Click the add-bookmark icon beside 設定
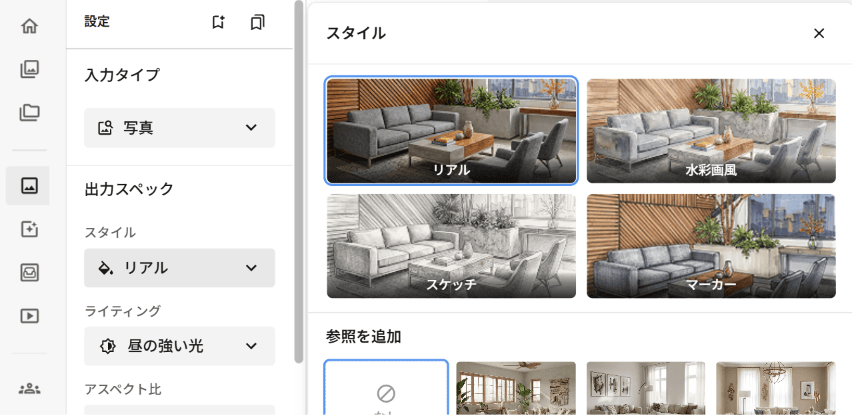Image resolution: width=852 pixels, height=415 pixels. [x=218, y=22]
